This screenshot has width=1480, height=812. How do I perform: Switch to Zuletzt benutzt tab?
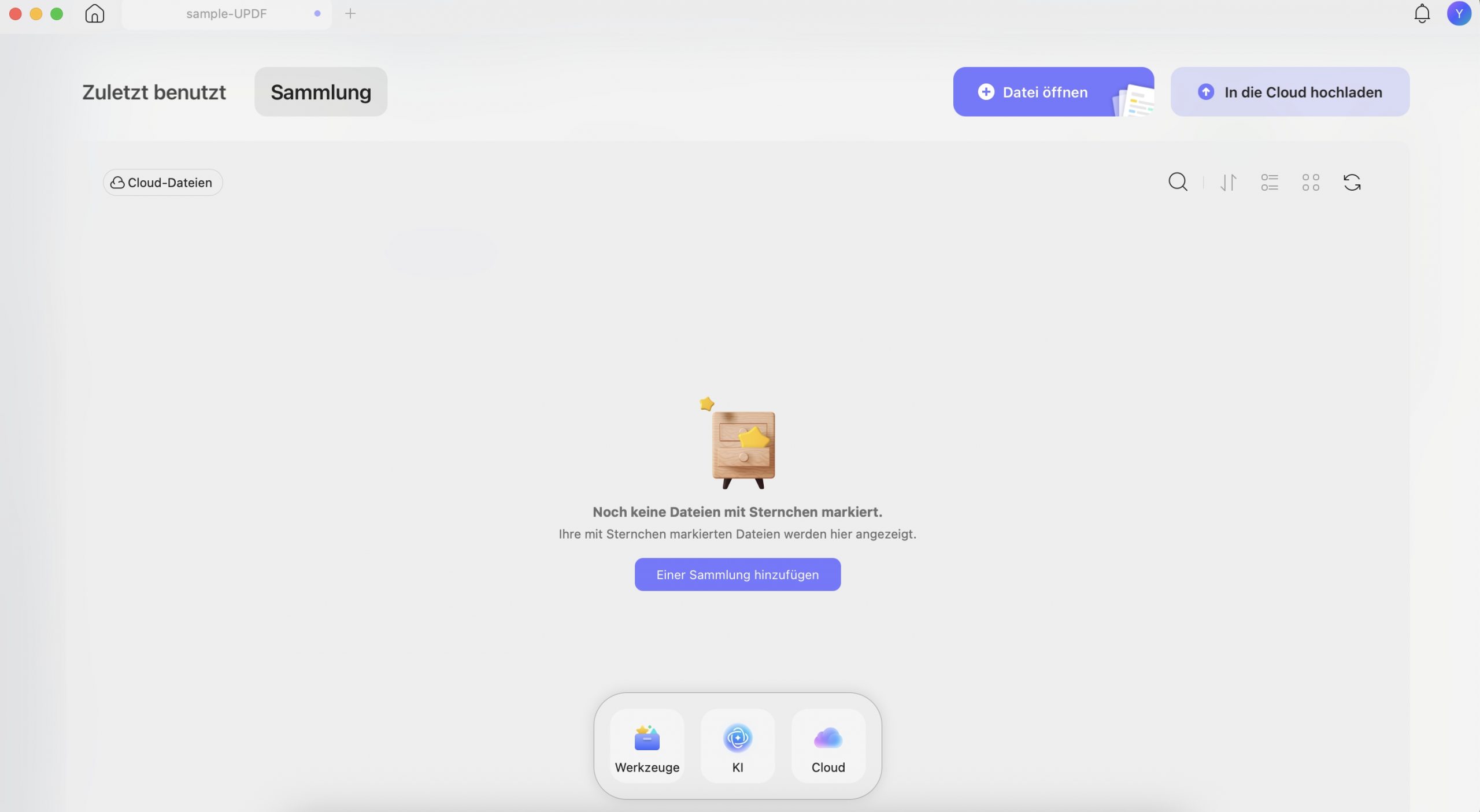tap(154, 92)
